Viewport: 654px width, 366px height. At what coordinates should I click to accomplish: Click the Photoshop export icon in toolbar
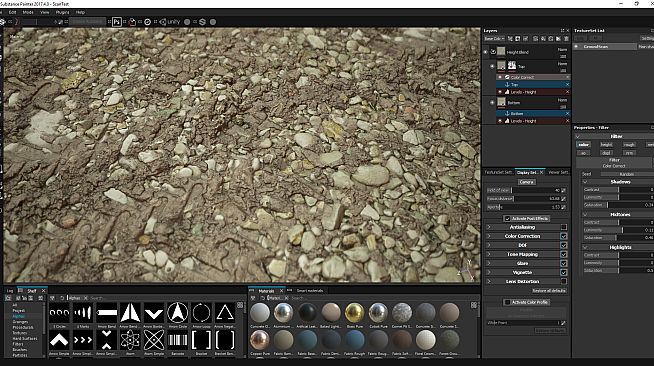(117, 22)
